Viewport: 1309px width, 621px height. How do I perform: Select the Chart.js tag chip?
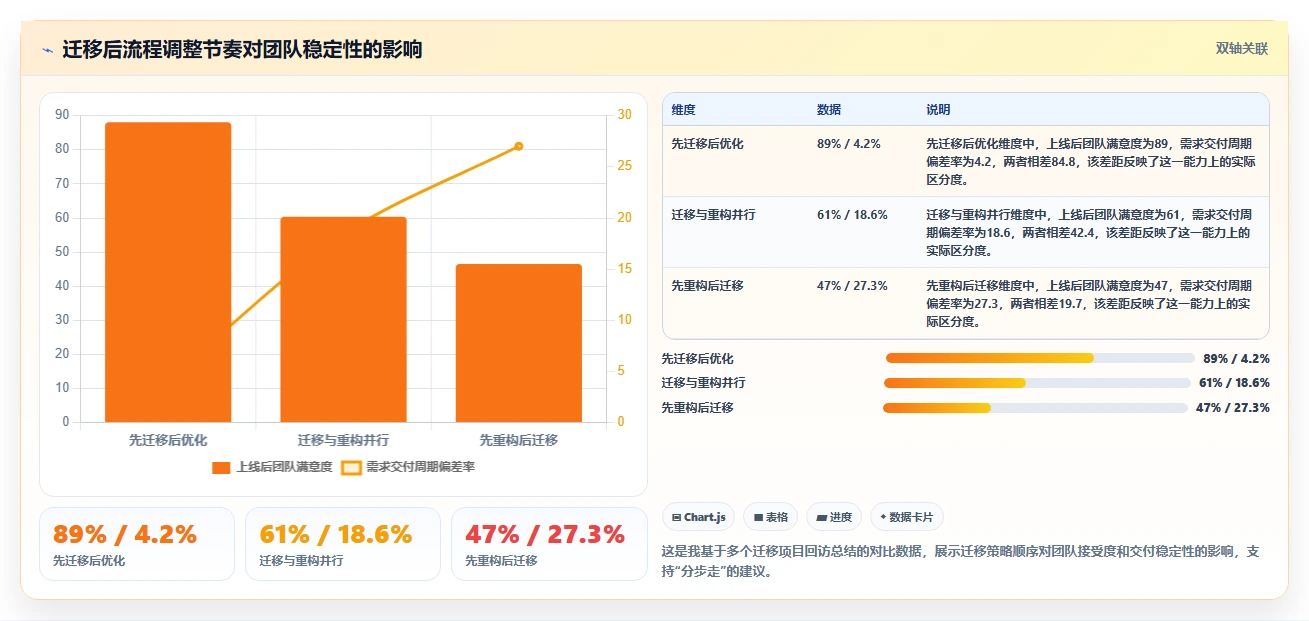coord(699,517)
